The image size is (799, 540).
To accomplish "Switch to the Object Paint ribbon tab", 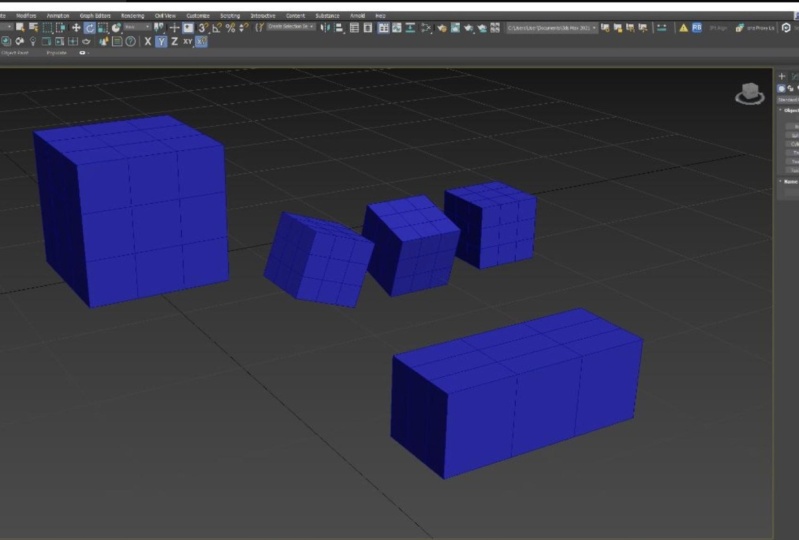I will click(x=15, y=53).
